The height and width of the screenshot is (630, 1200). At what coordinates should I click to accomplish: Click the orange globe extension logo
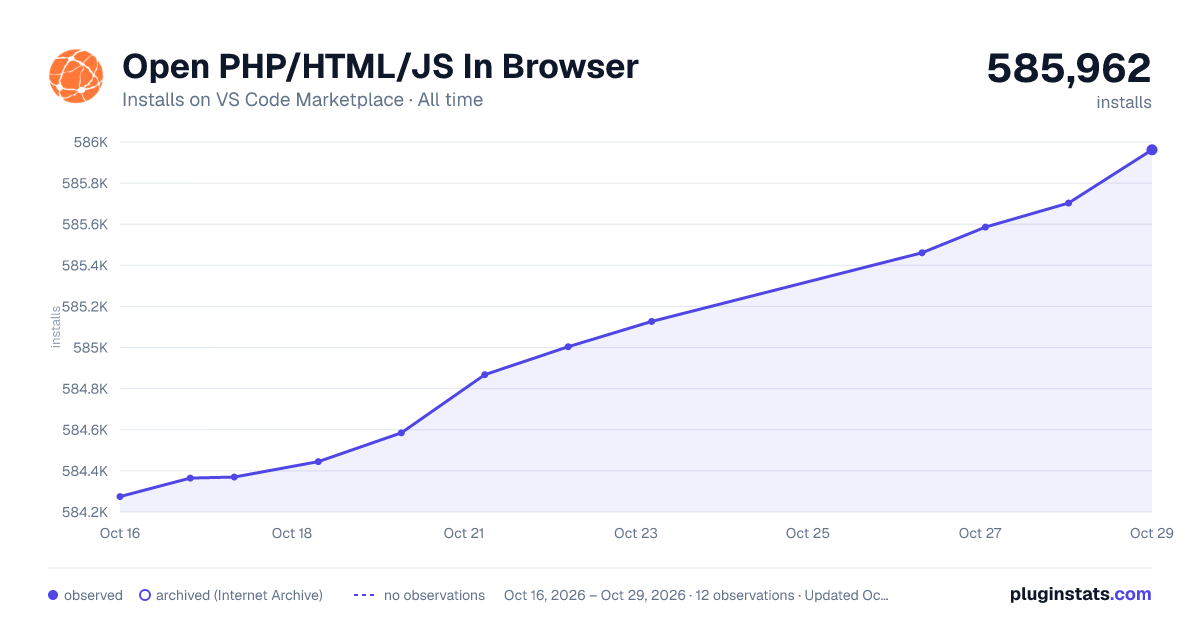pyautogui.click(x=76, y=76)
